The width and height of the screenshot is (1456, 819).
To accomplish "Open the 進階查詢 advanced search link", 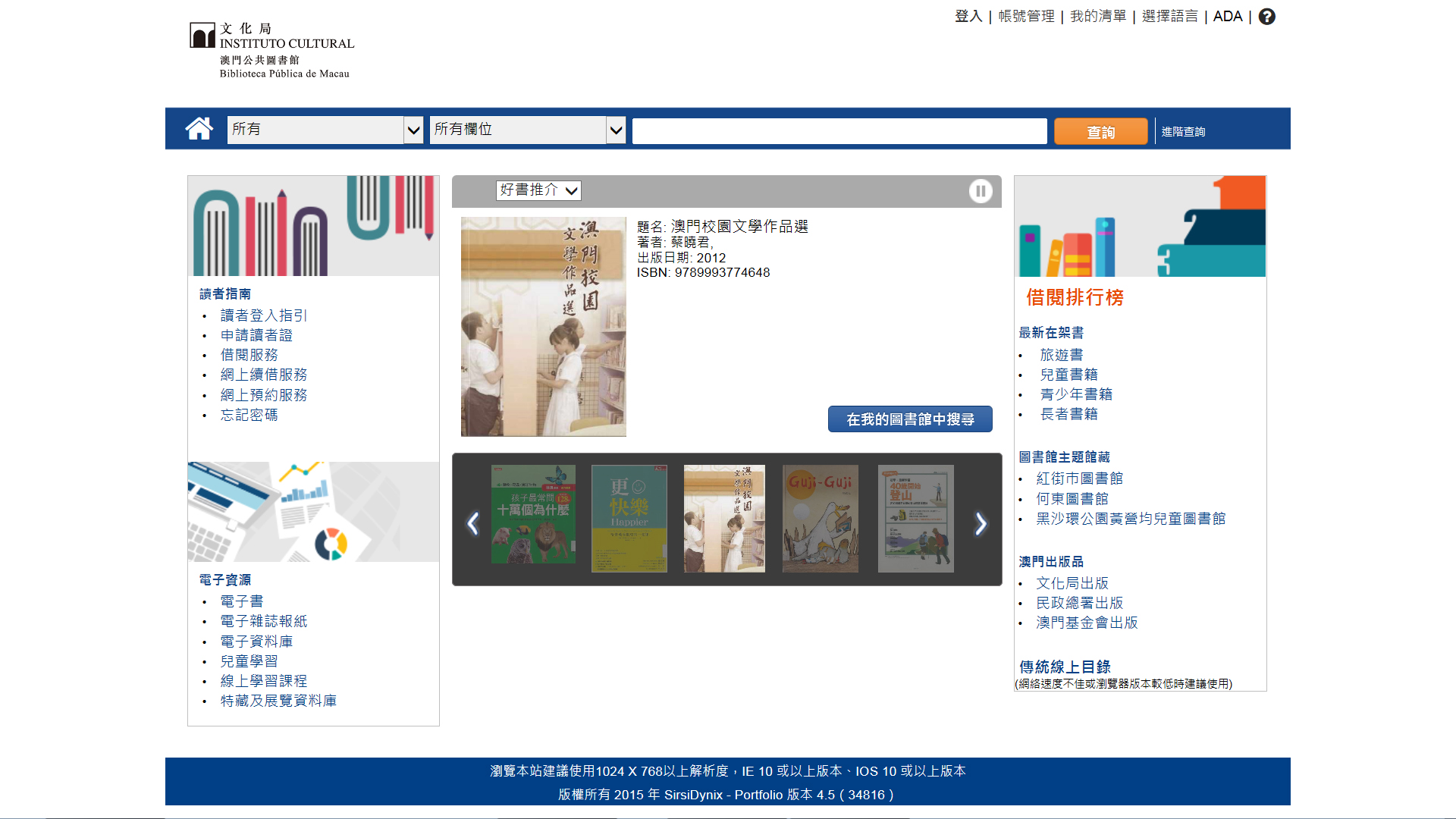I will click(x=1183, y=132).
